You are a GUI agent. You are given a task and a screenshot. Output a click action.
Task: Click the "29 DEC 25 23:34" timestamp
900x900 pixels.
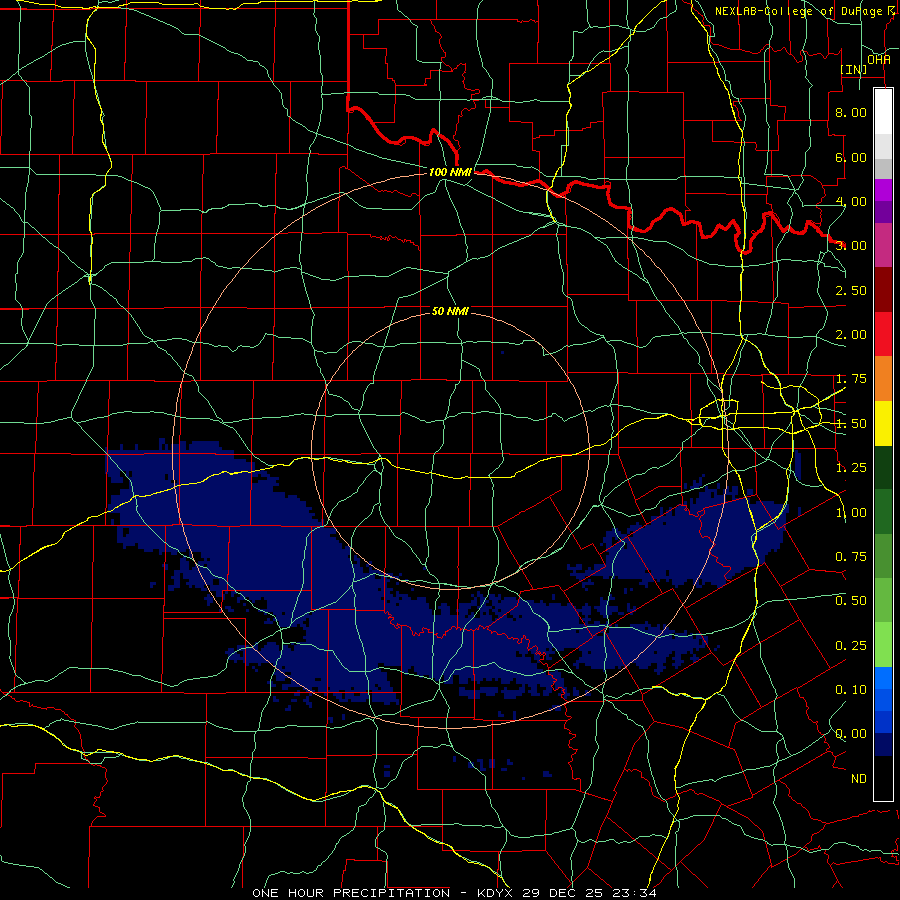point(588,893)
